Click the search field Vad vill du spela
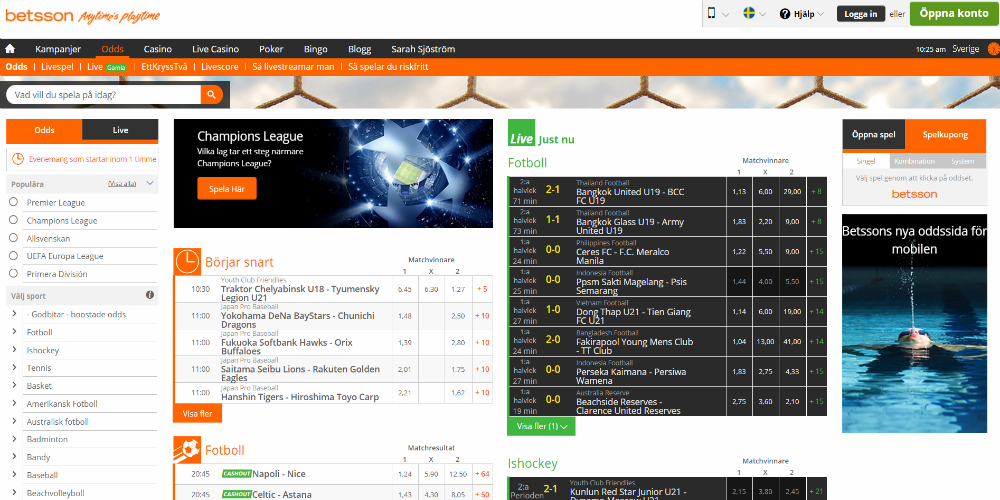The width and height of the screenshot is (1000, 500). point(105,95)
